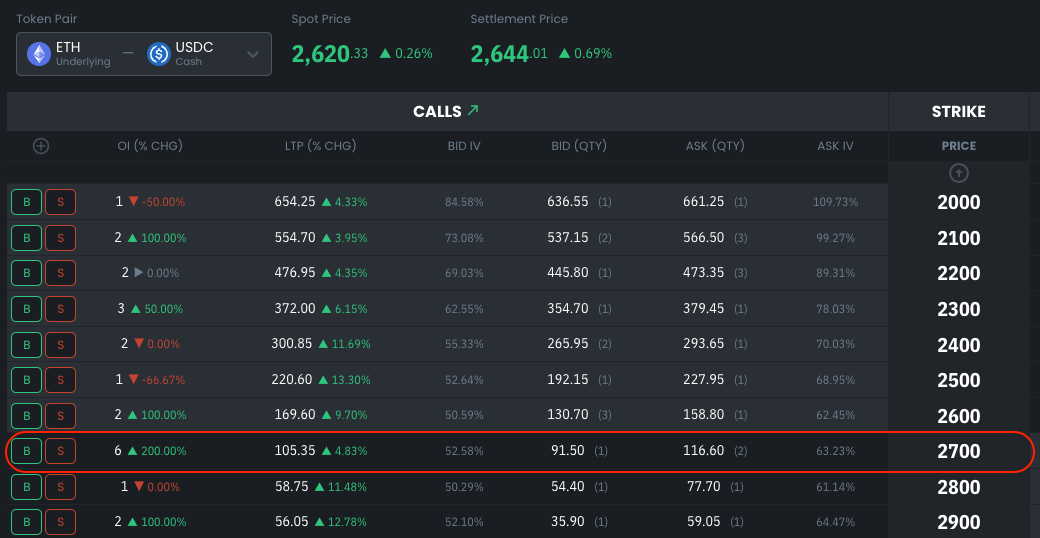Click the ETH token icon
Screen dimensions: 1040x538
point(39,54)
